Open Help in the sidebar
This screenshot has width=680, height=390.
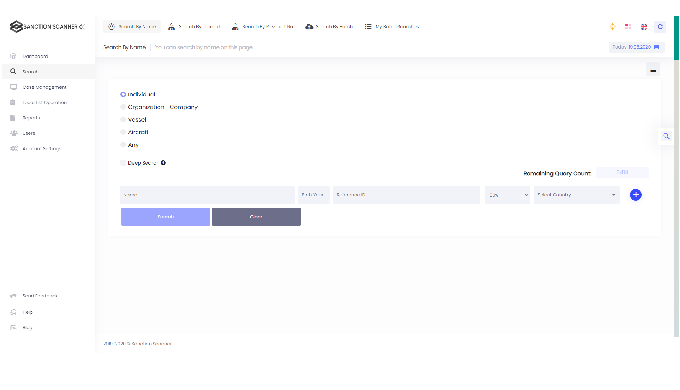pyautogui.click(x=48, y=312)
